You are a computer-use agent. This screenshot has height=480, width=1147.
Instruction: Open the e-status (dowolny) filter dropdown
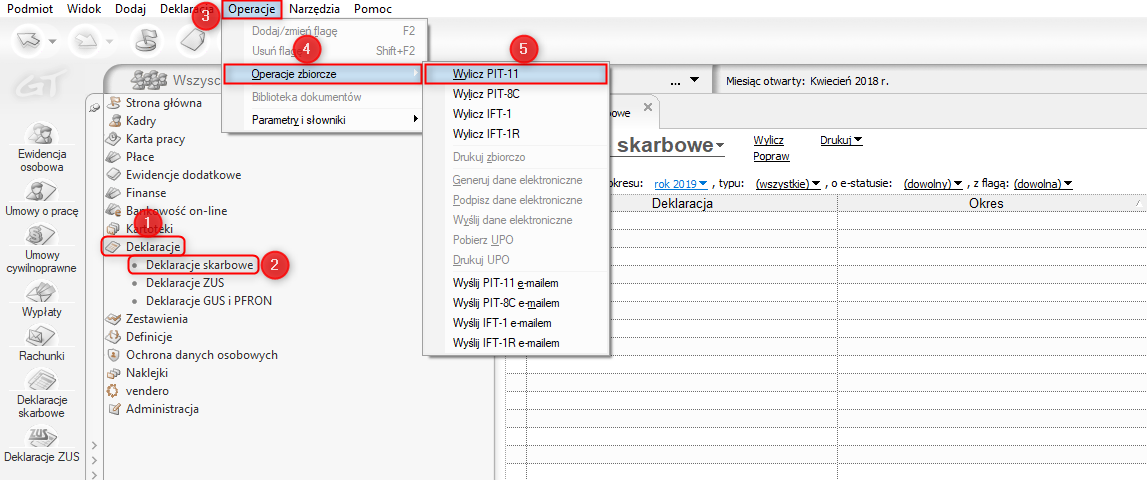[933, 184]
